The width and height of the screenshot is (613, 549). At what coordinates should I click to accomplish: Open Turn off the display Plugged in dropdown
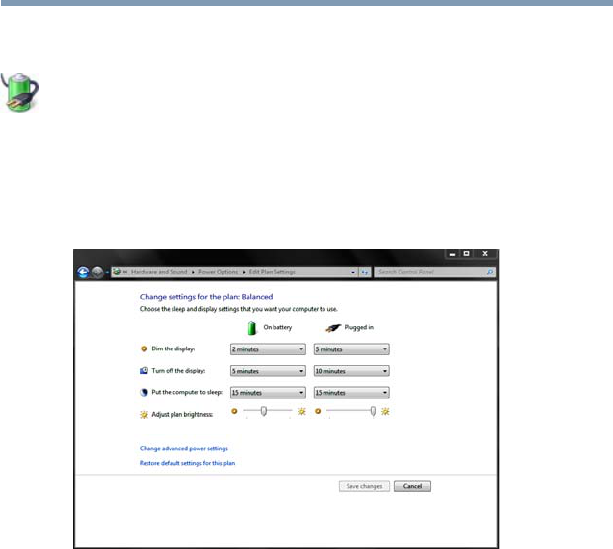351,371
